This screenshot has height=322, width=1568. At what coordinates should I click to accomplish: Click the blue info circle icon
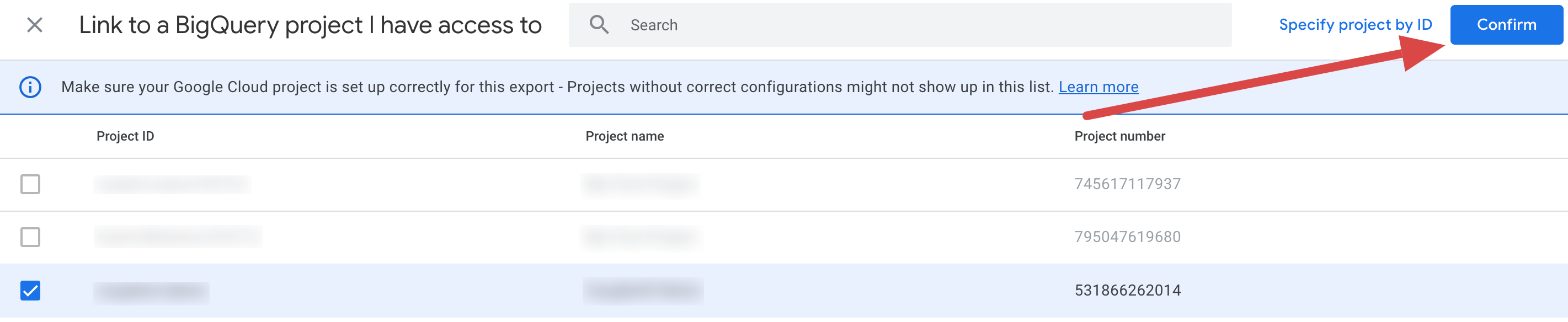(30, 87)
